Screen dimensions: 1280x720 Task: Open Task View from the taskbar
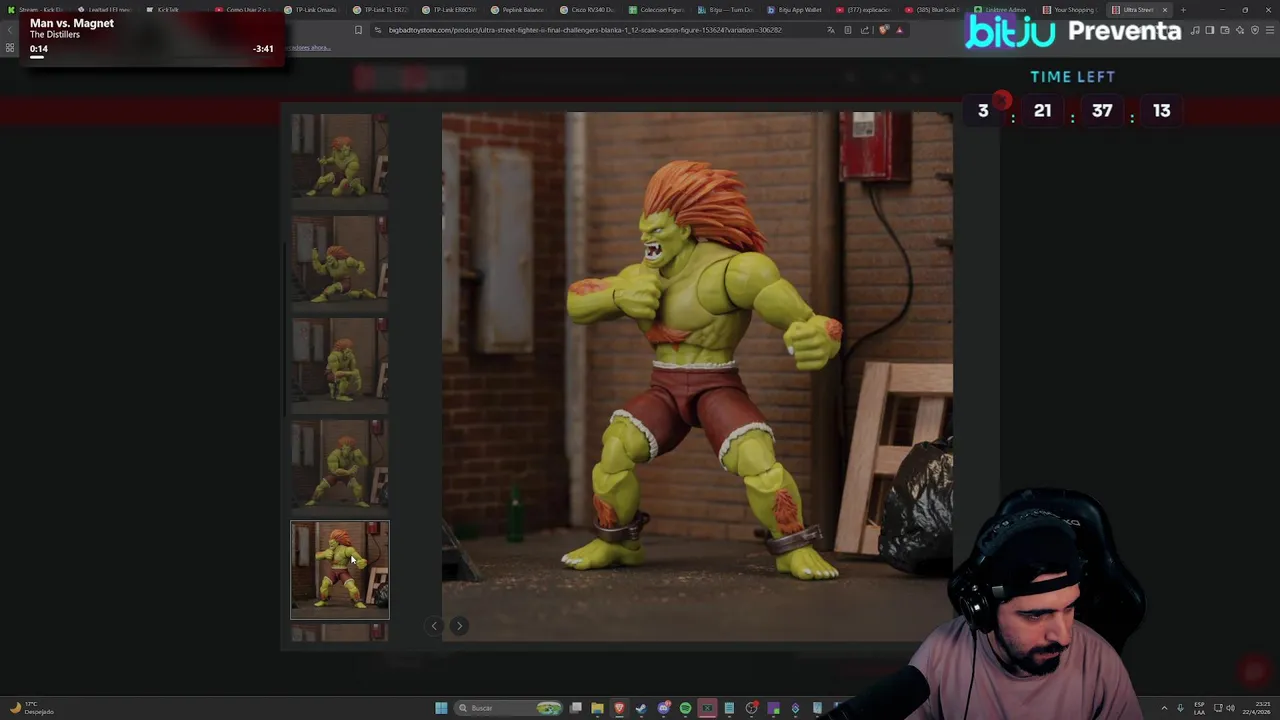coord(576,708)
